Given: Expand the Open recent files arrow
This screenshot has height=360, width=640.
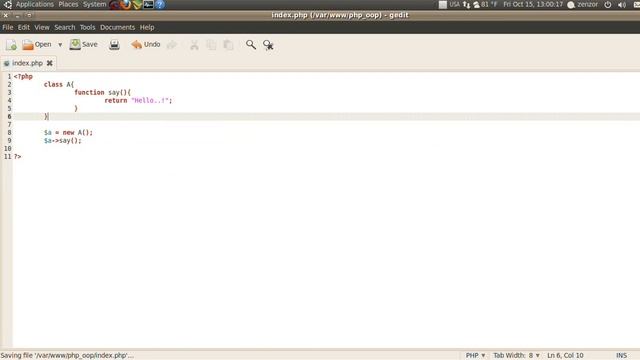Looking at the screenshot, I should (60, 44).
